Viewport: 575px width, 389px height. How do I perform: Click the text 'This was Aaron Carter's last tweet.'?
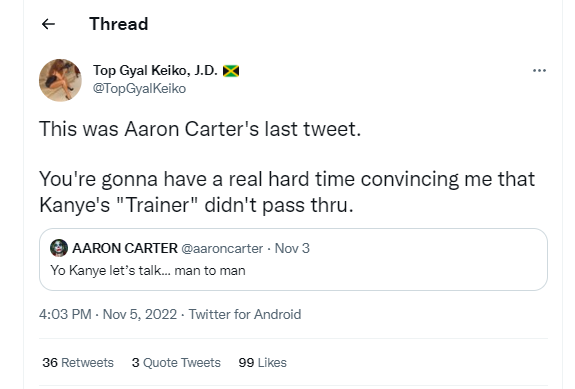click(x=200, y=129)
